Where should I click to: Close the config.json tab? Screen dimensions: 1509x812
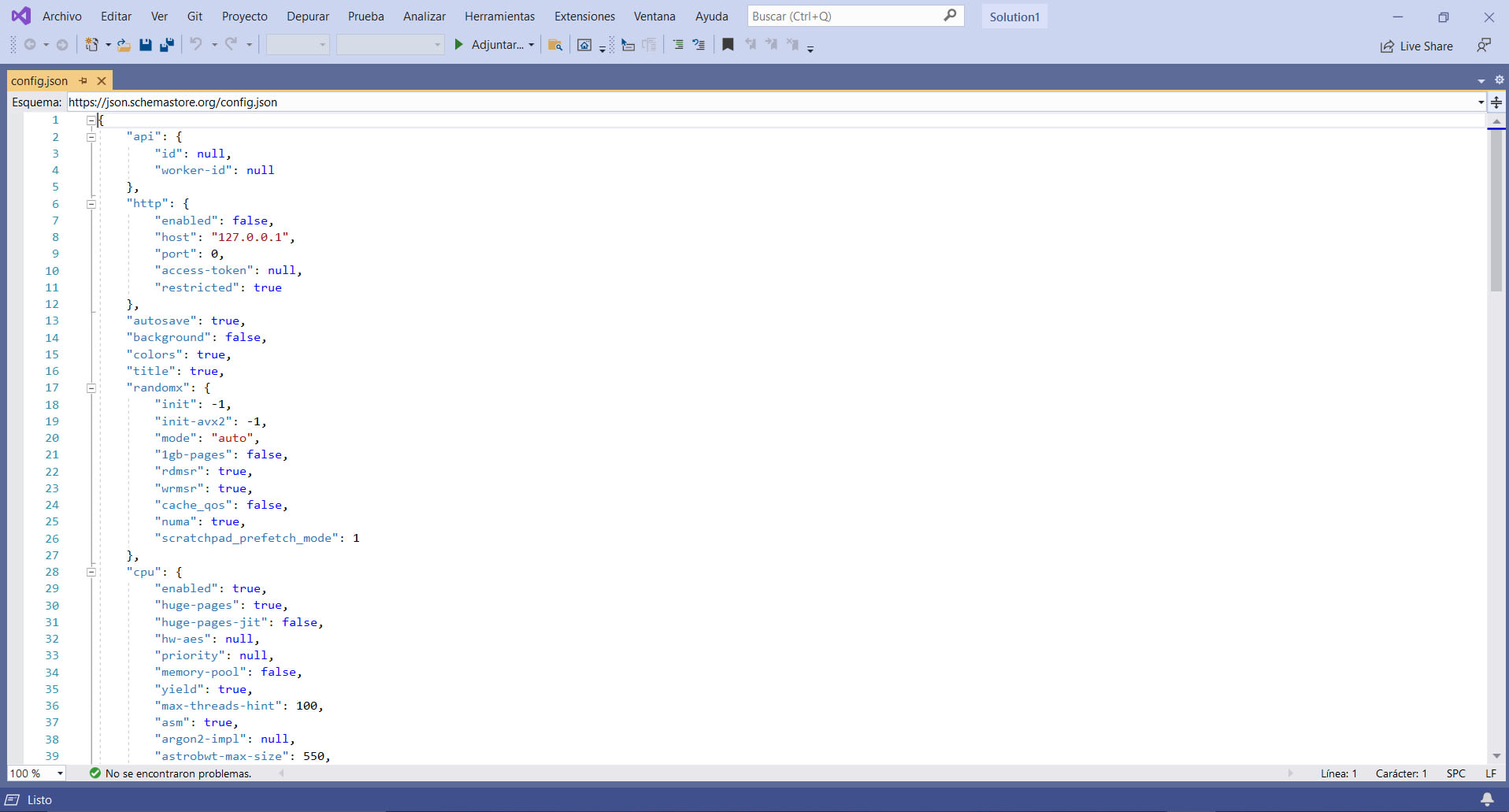[x=102, y=80]
